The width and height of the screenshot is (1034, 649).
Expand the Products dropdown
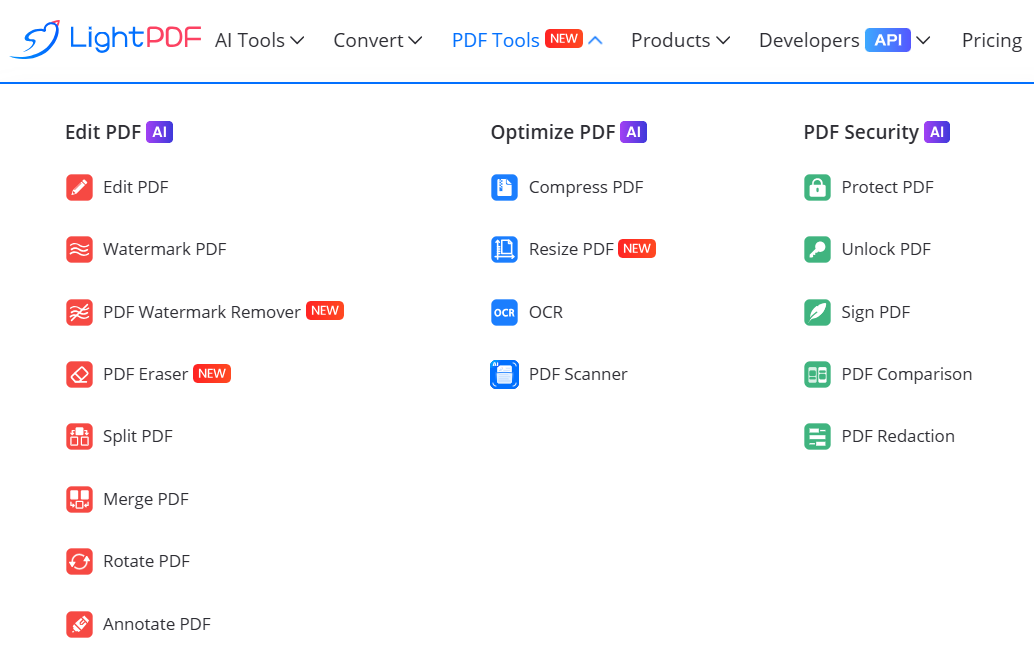point(679,40)
